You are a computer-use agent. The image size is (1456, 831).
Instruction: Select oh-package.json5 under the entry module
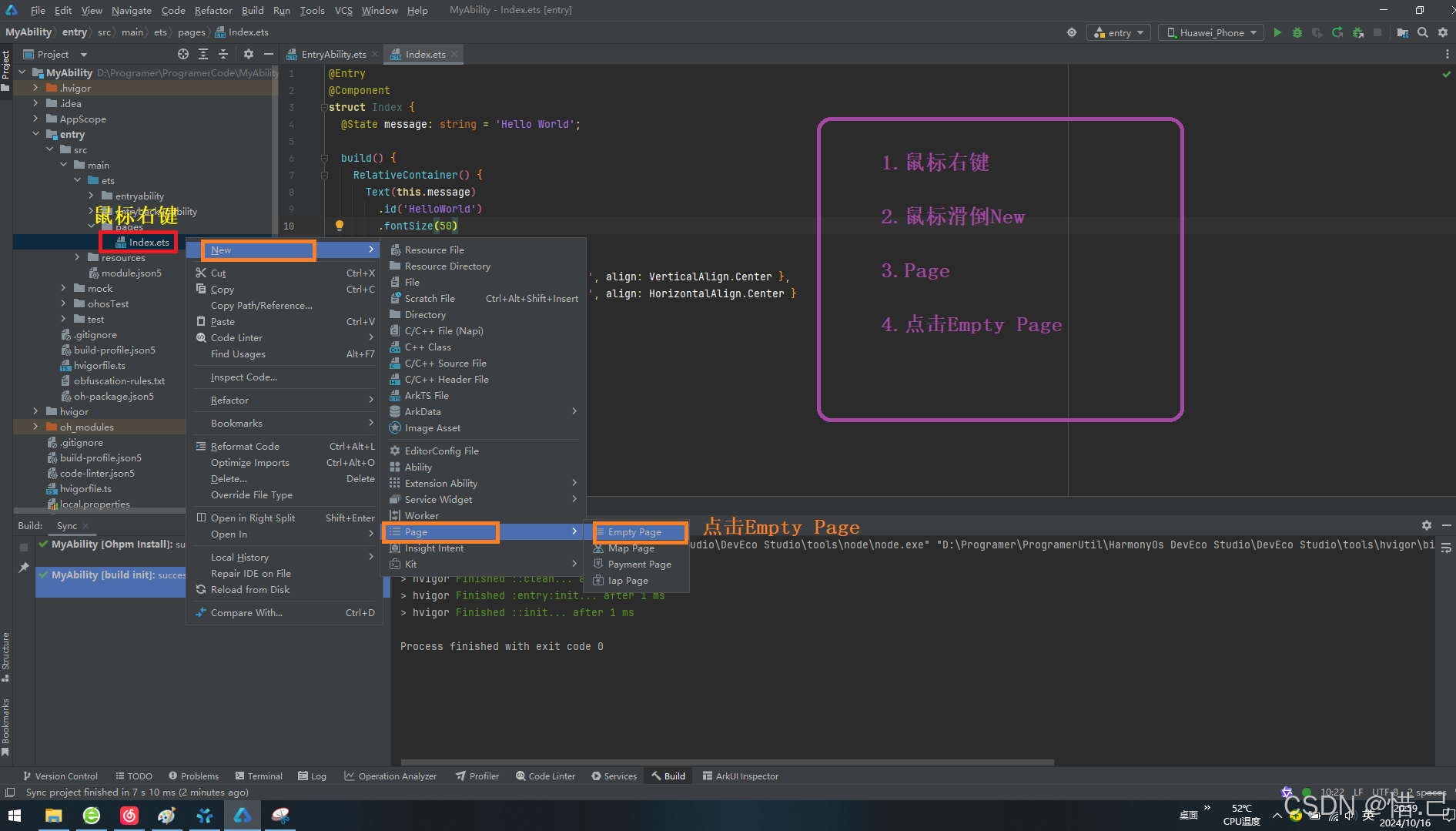tap(108, 396)
